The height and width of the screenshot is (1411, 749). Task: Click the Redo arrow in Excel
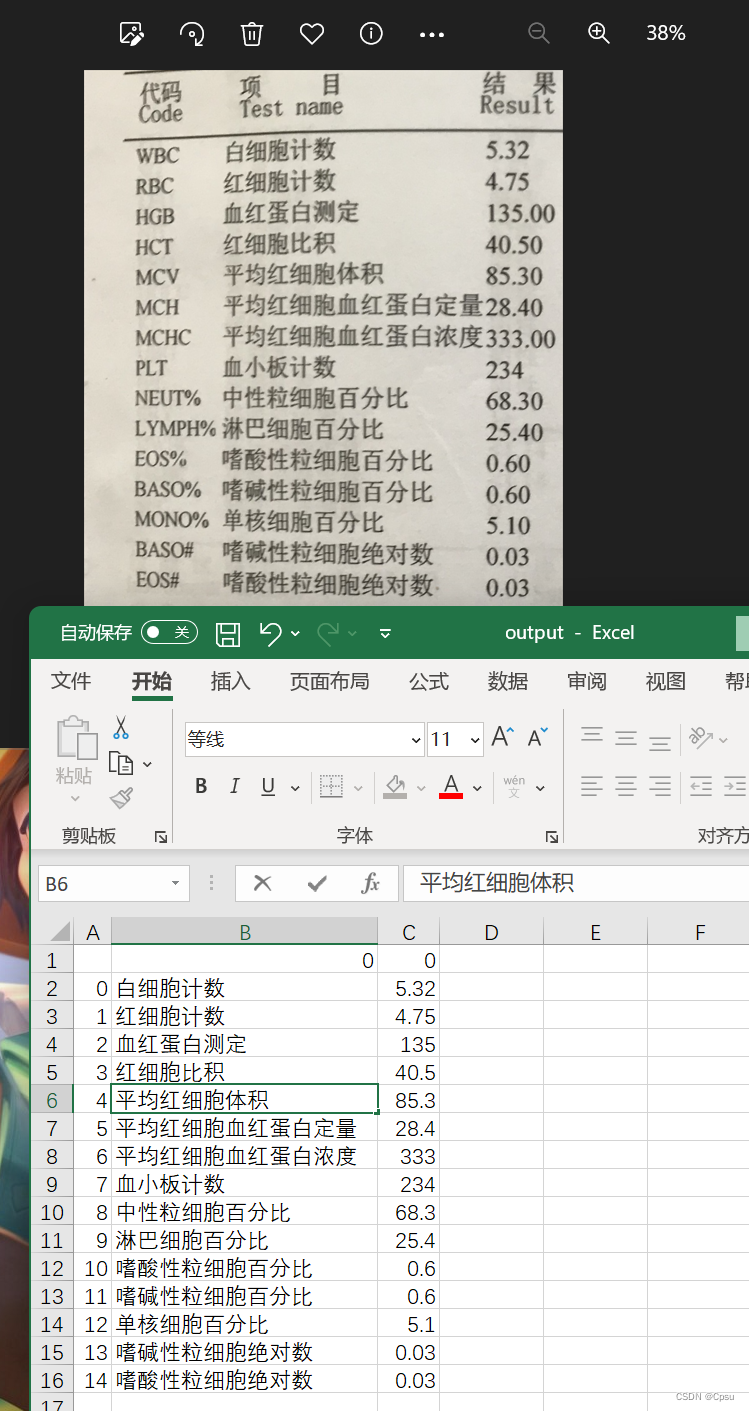(x=327, y=632)
